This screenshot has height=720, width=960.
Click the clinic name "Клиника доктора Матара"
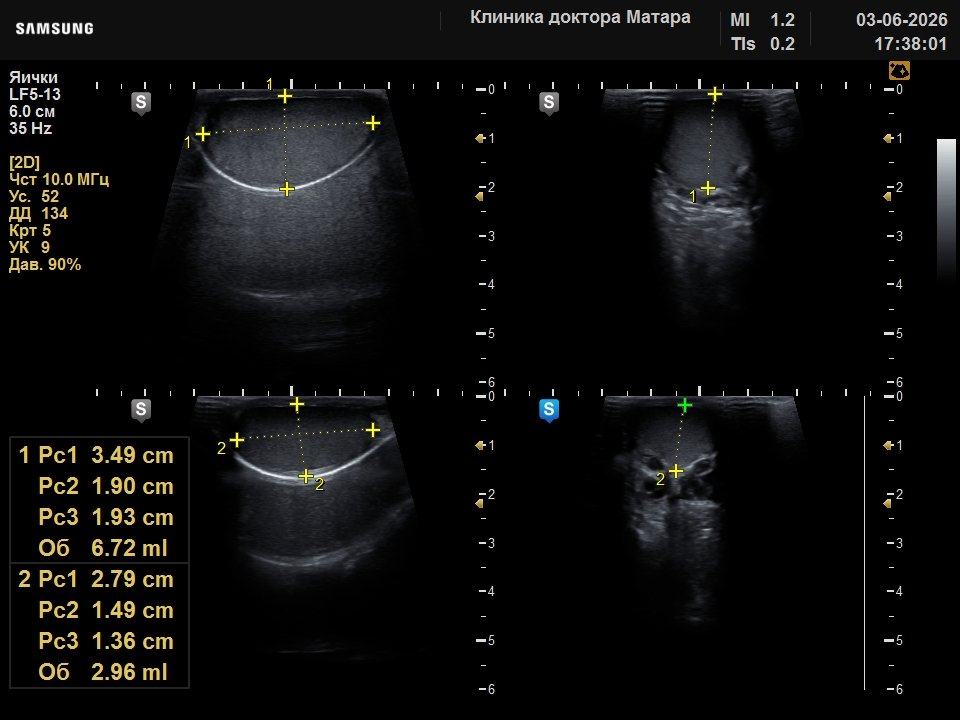580,17
